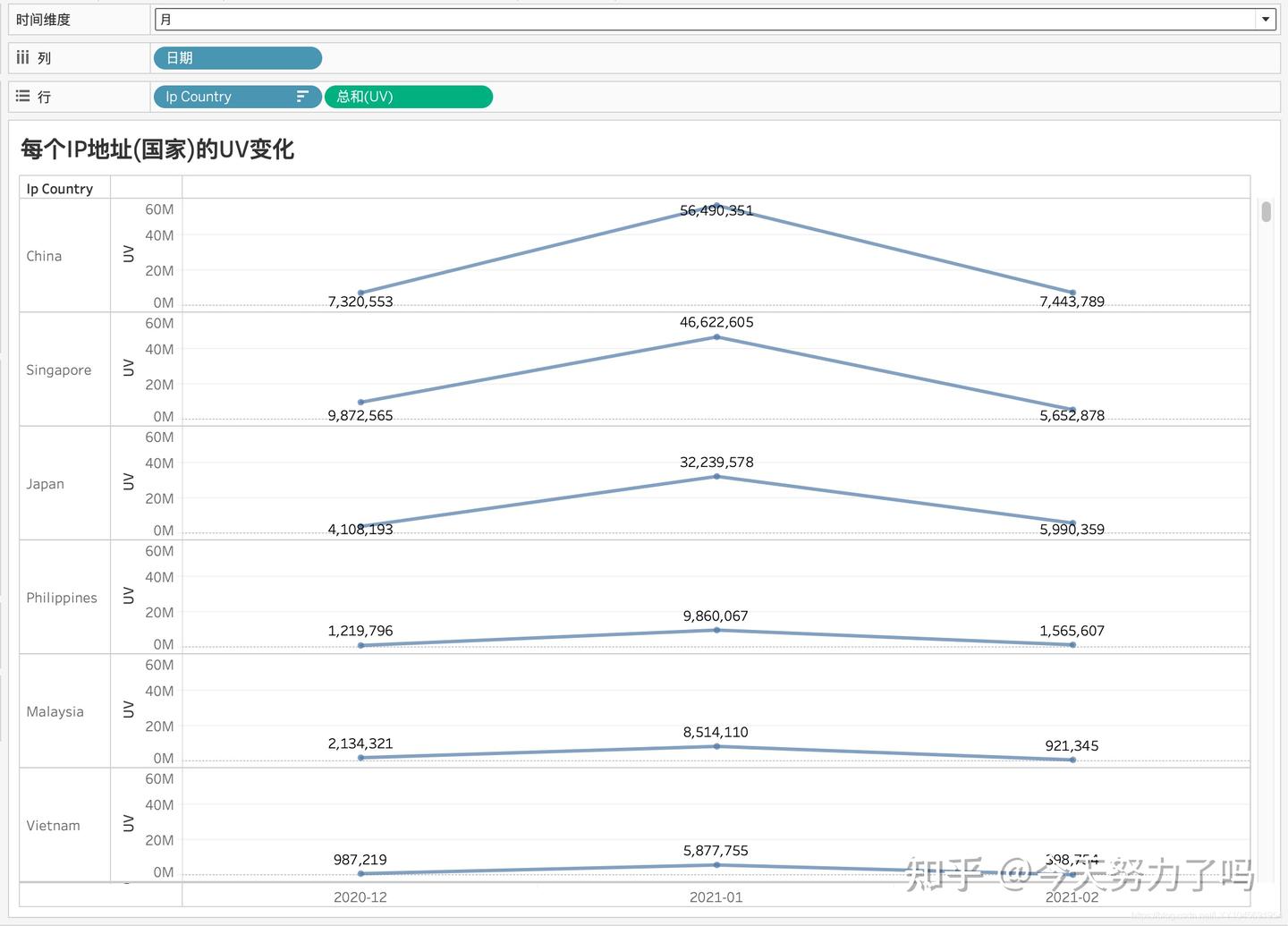
Task: Click the 2021-01 axis label
Action: [716, 896]
